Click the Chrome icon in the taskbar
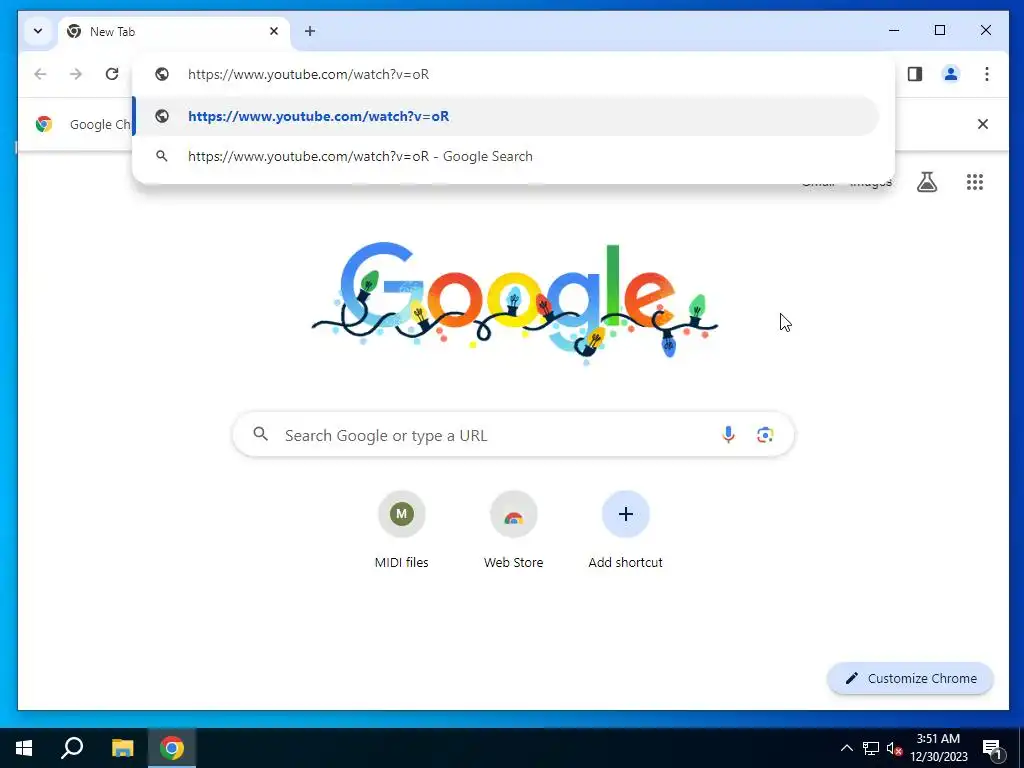This screenshot has height=768, width=1024. click(172, 748)
